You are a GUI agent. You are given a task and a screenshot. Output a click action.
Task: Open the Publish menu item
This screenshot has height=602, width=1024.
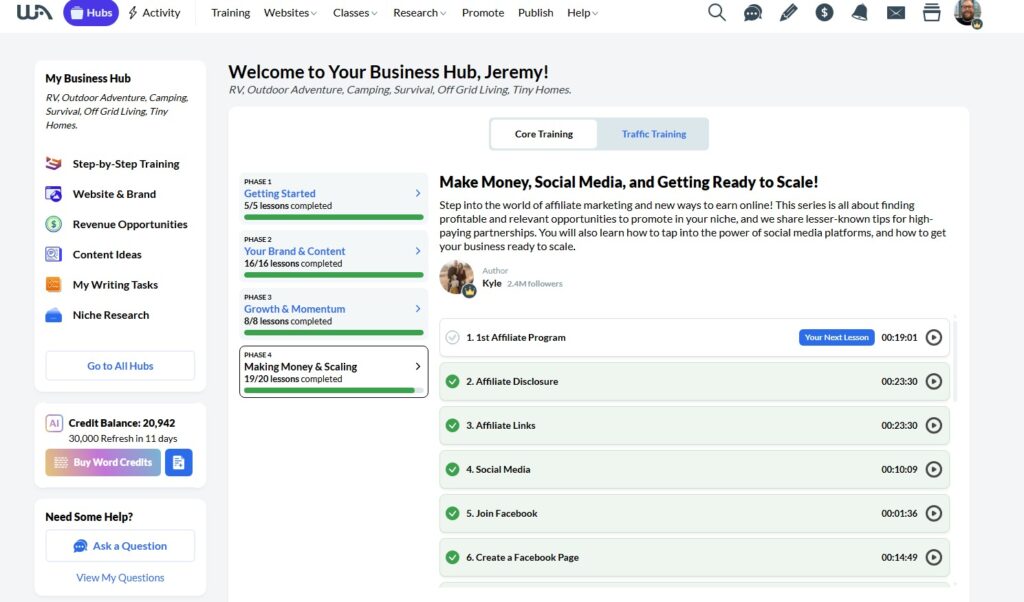click(x=536, y=12)
